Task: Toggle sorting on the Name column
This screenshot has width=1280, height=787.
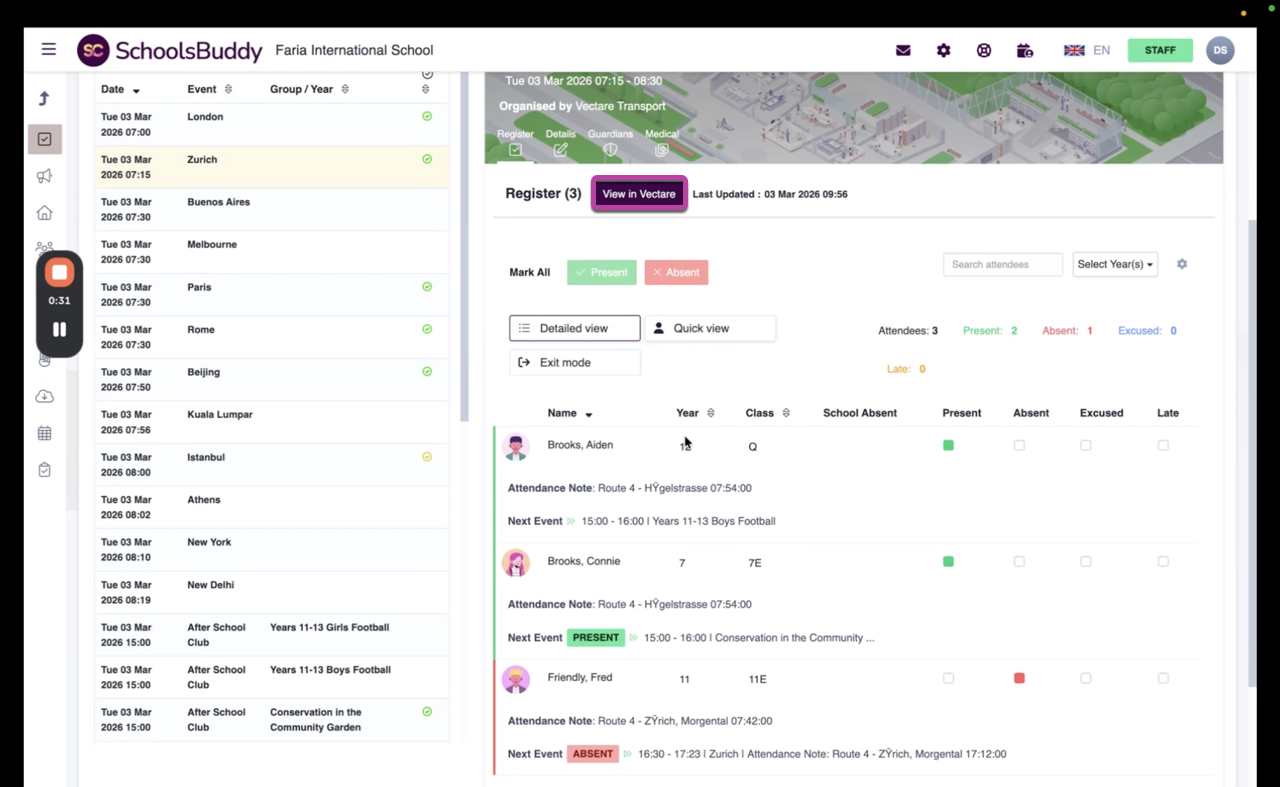Action: click(588, 413)
